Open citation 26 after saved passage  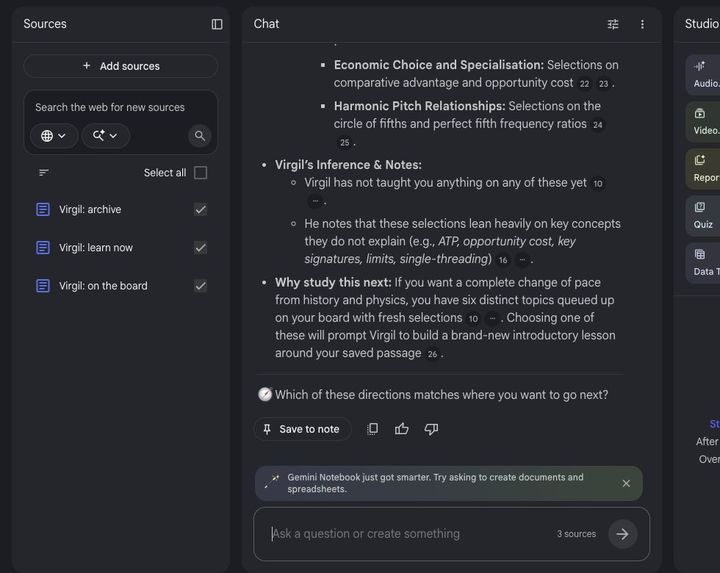[x=432, y=354]
